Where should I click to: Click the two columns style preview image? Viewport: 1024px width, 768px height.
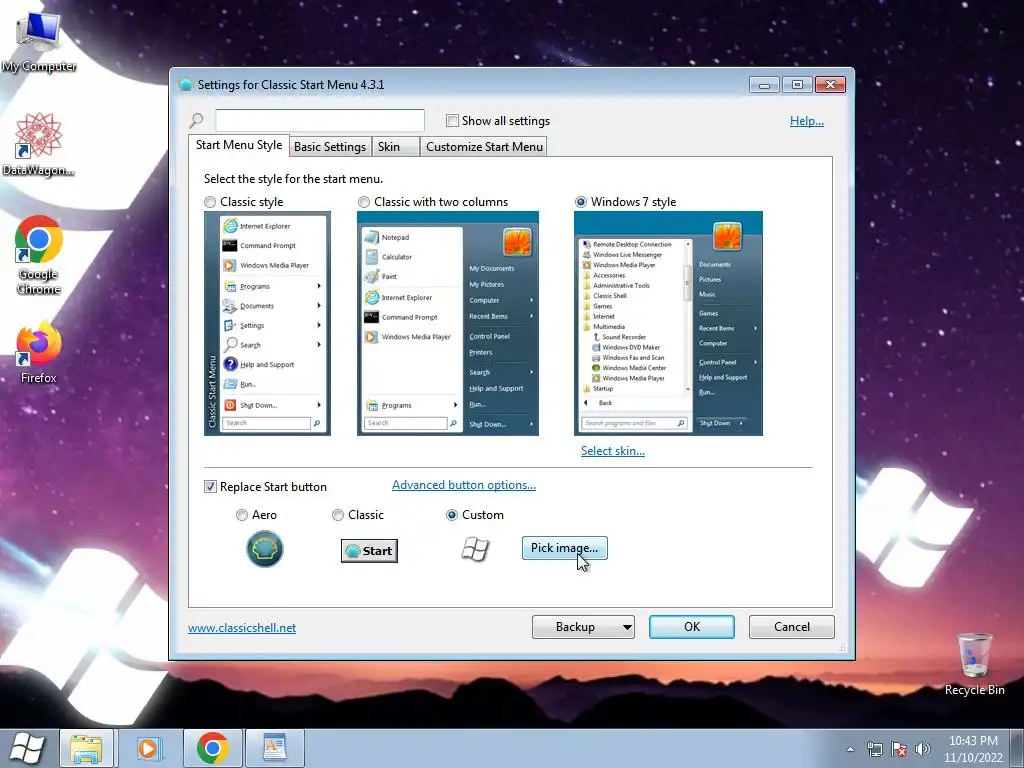448,323
